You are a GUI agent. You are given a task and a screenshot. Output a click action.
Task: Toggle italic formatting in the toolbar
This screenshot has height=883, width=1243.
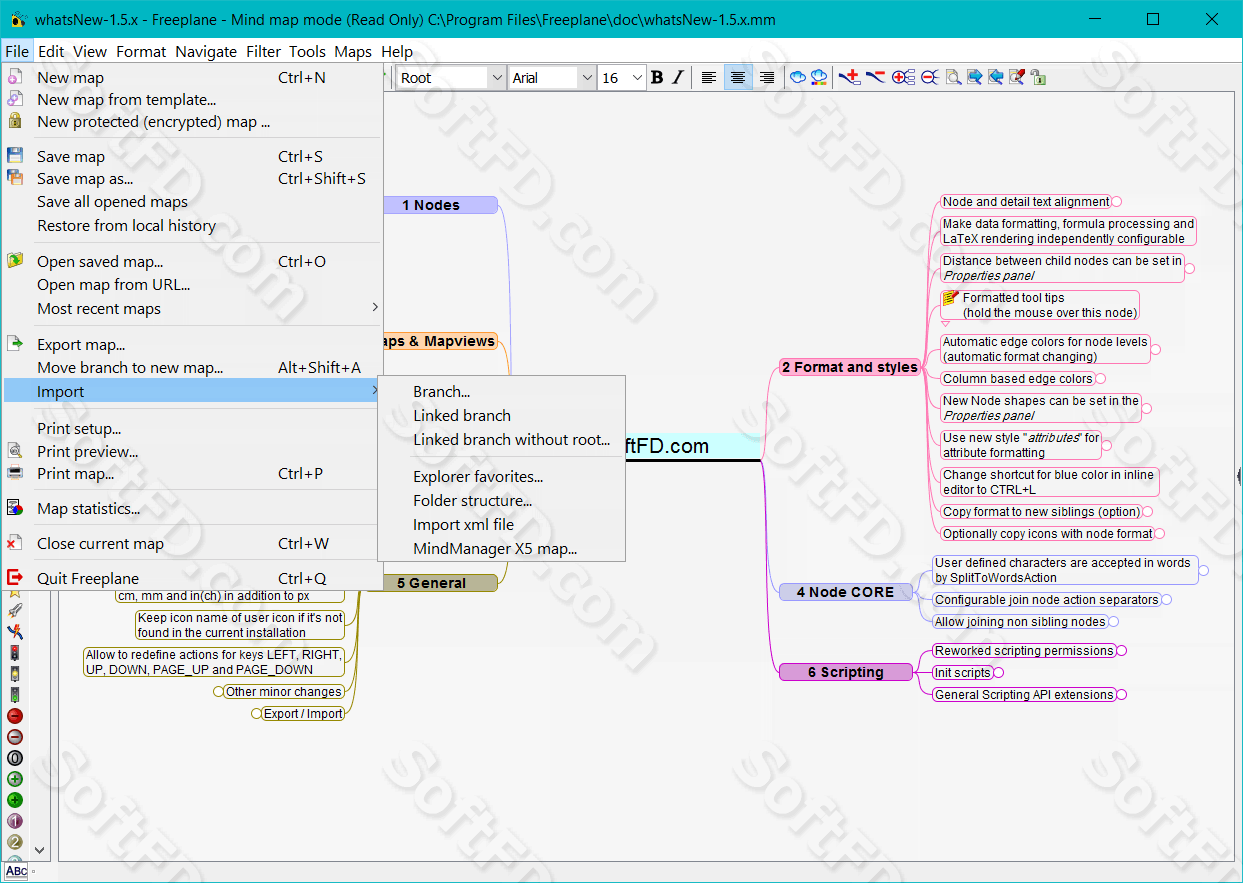(x=678, y=78)
